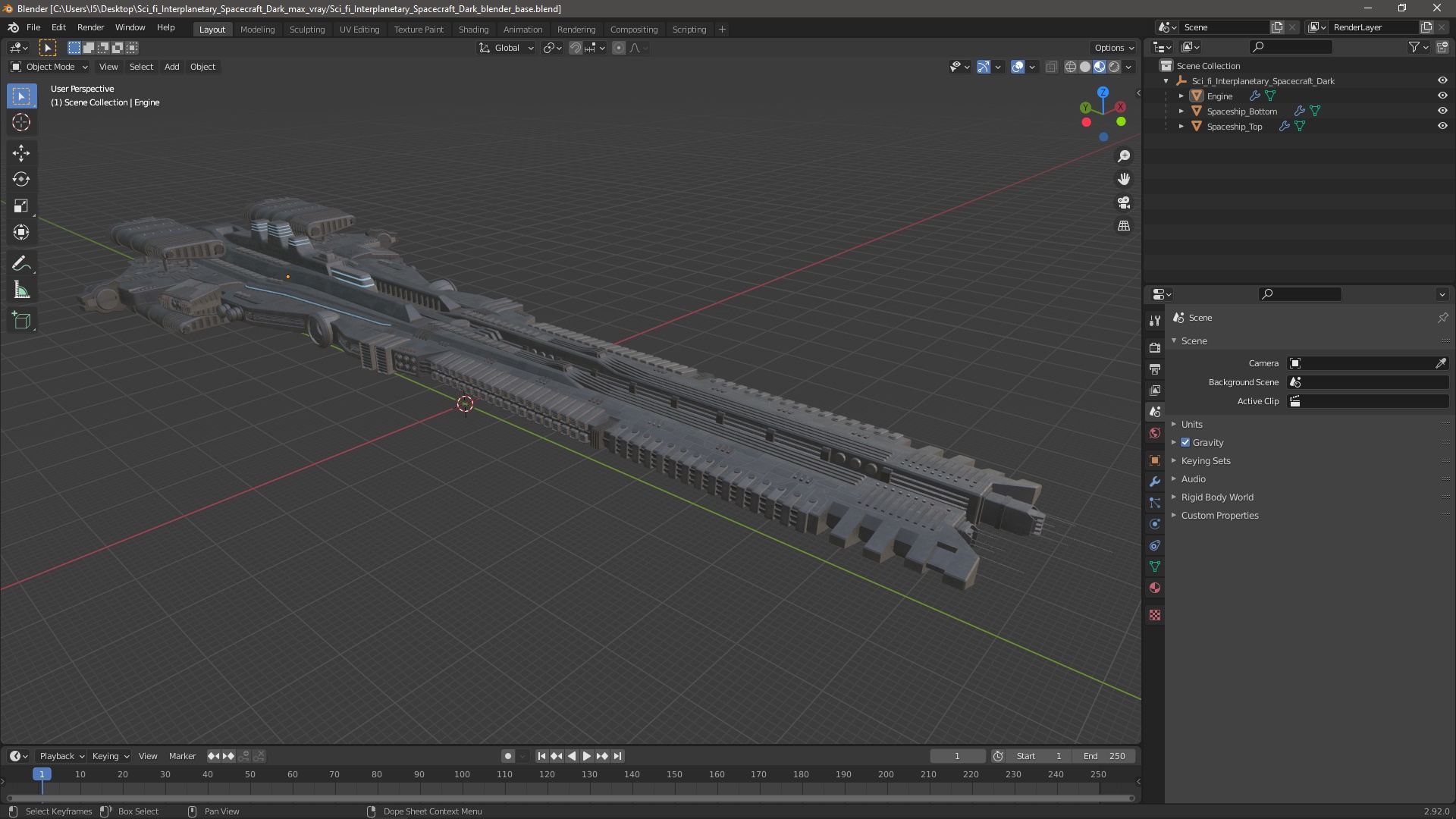This screenshot has width=1456, height=819.
Task: Hide the Spaceship_Bottom object
Action: (1442, 111)
